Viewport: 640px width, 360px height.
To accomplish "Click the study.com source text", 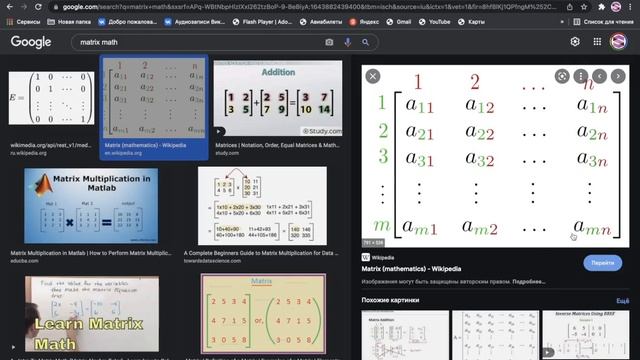I will [227, 153].
